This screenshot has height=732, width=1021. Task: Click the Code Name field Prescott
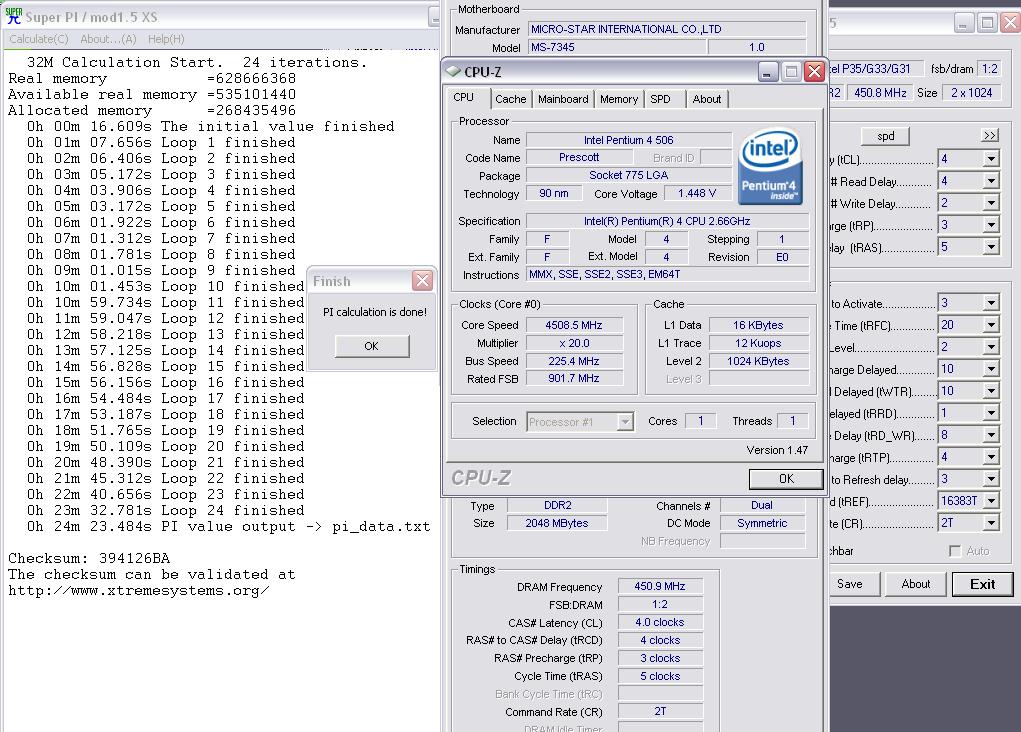point(579,158)
